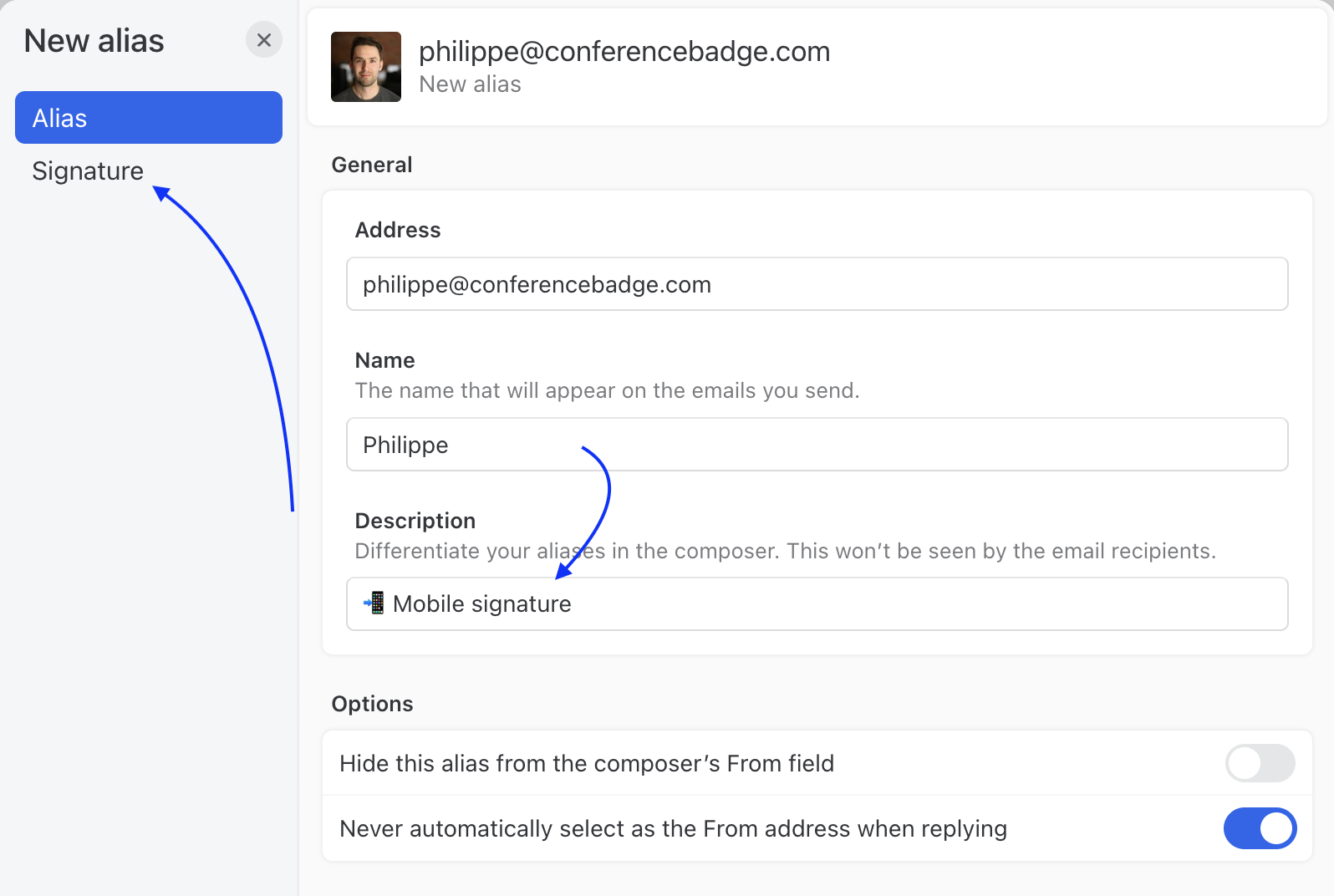Image resolution: width=1334 pixels, height=896 pixels.
Task: Click the "Never automatically select" option text
Action: [x=673, y=829]
